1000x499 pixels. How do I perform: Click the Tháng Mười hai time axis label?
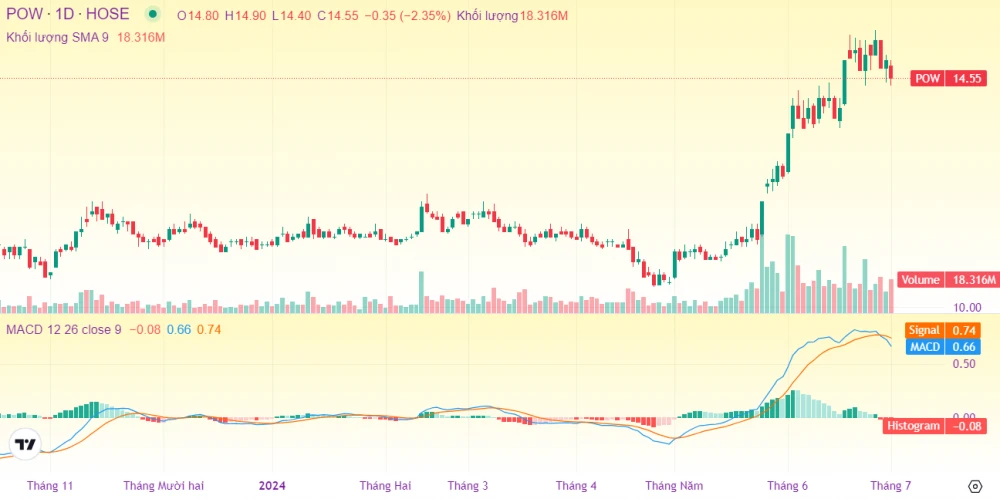(164, 486)
